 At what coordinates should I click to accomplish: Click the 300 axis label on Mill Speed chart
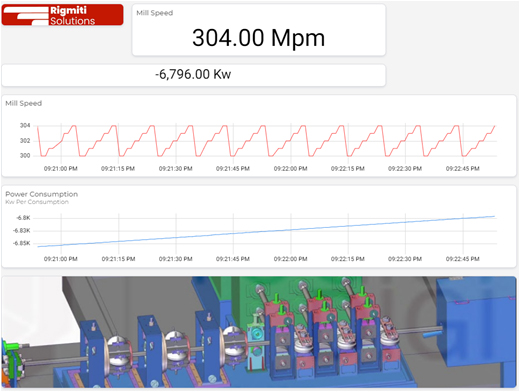tap(25, 156)
